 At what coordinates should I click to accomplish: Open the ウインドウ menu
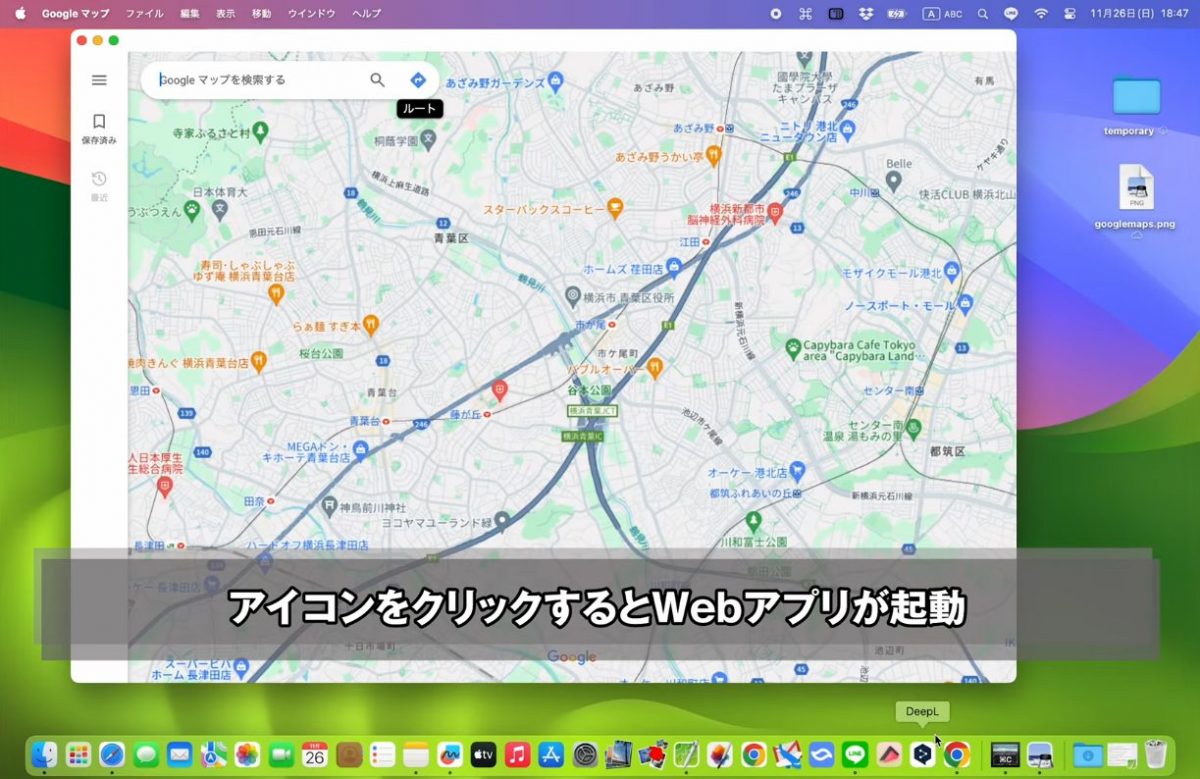[x=311, y=14]
